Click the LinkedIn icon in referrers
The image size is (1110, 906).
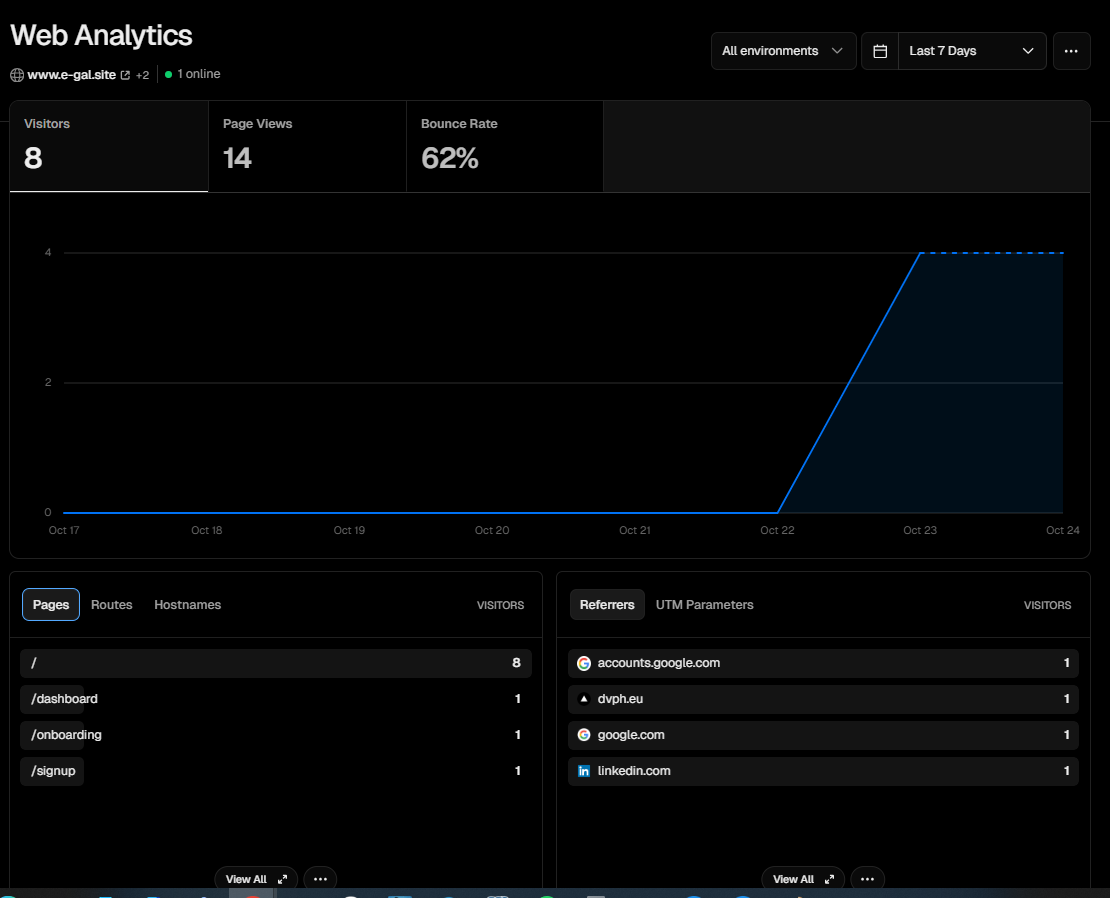(584, 771)
